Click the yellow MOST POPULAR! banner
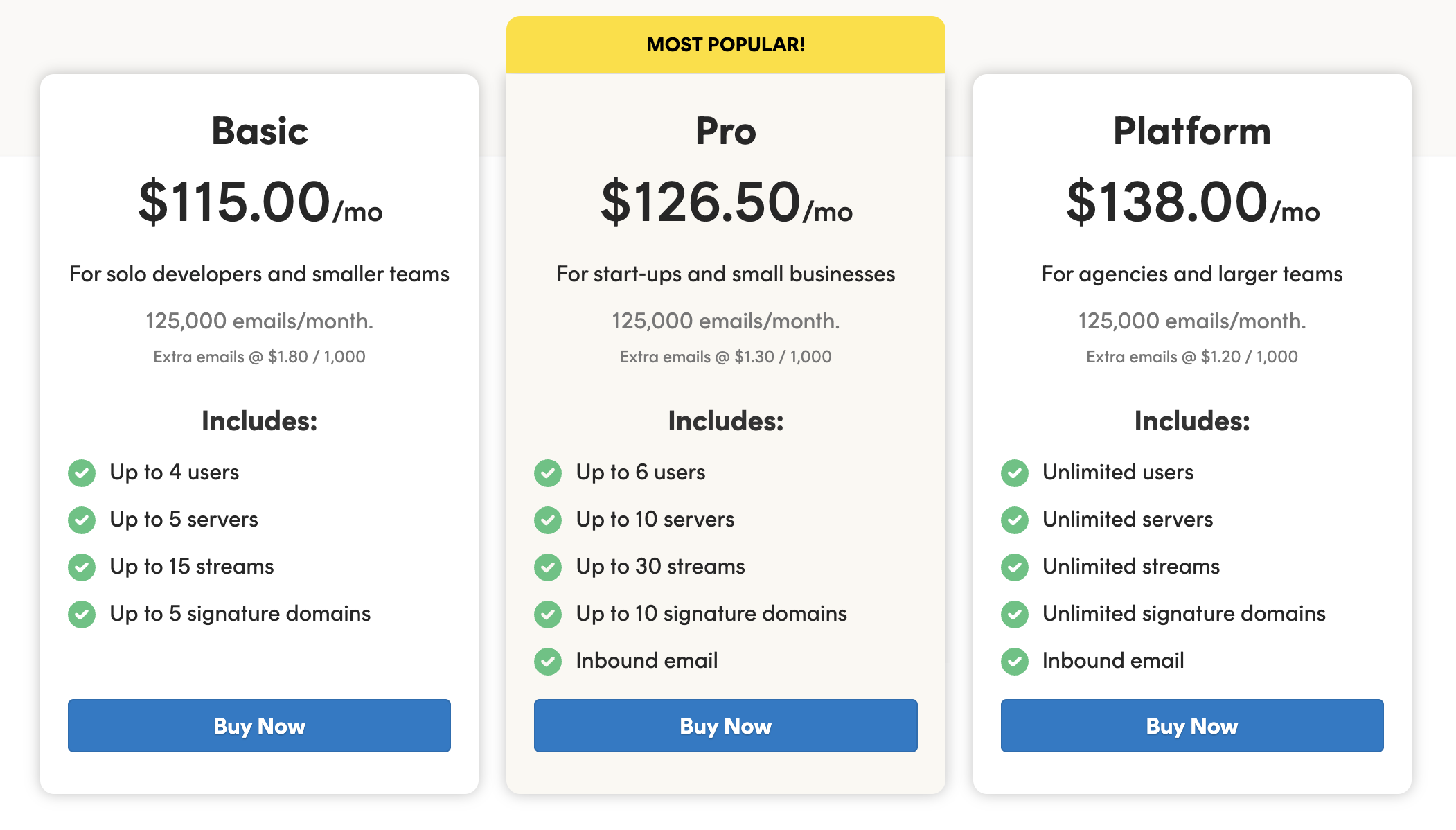This screenshot has height=830, width=1456. [725, 44]
